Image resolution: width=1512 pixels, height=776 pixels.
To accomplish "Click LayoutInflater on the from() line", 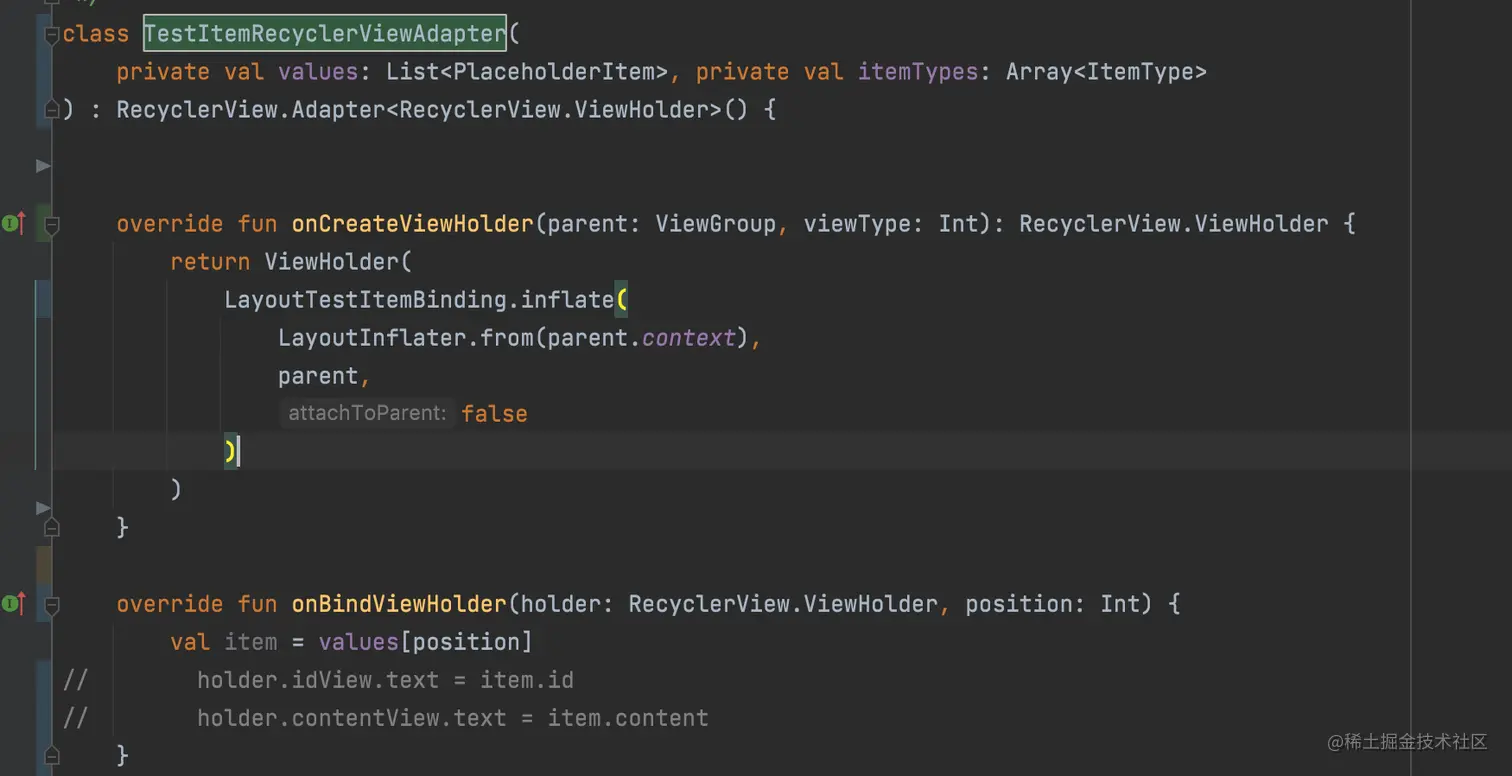I will [372, 338].
